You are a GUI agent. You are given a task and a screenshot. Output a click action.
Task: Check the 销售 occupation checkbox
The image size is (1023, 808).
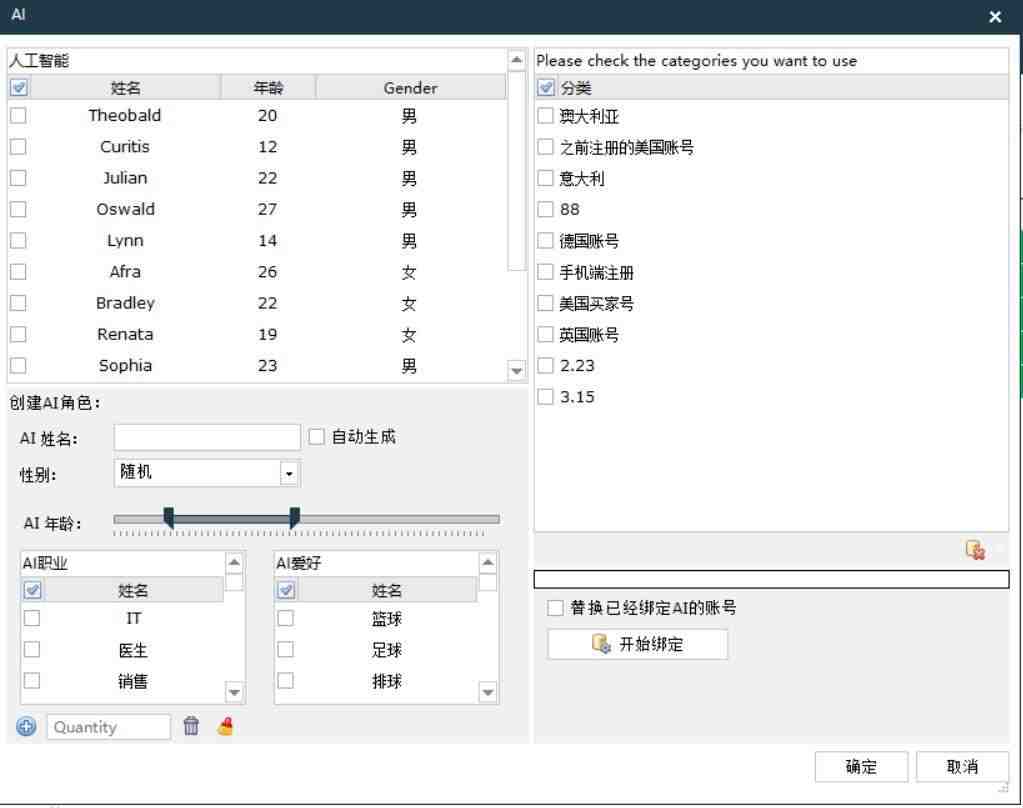point(32,681)
